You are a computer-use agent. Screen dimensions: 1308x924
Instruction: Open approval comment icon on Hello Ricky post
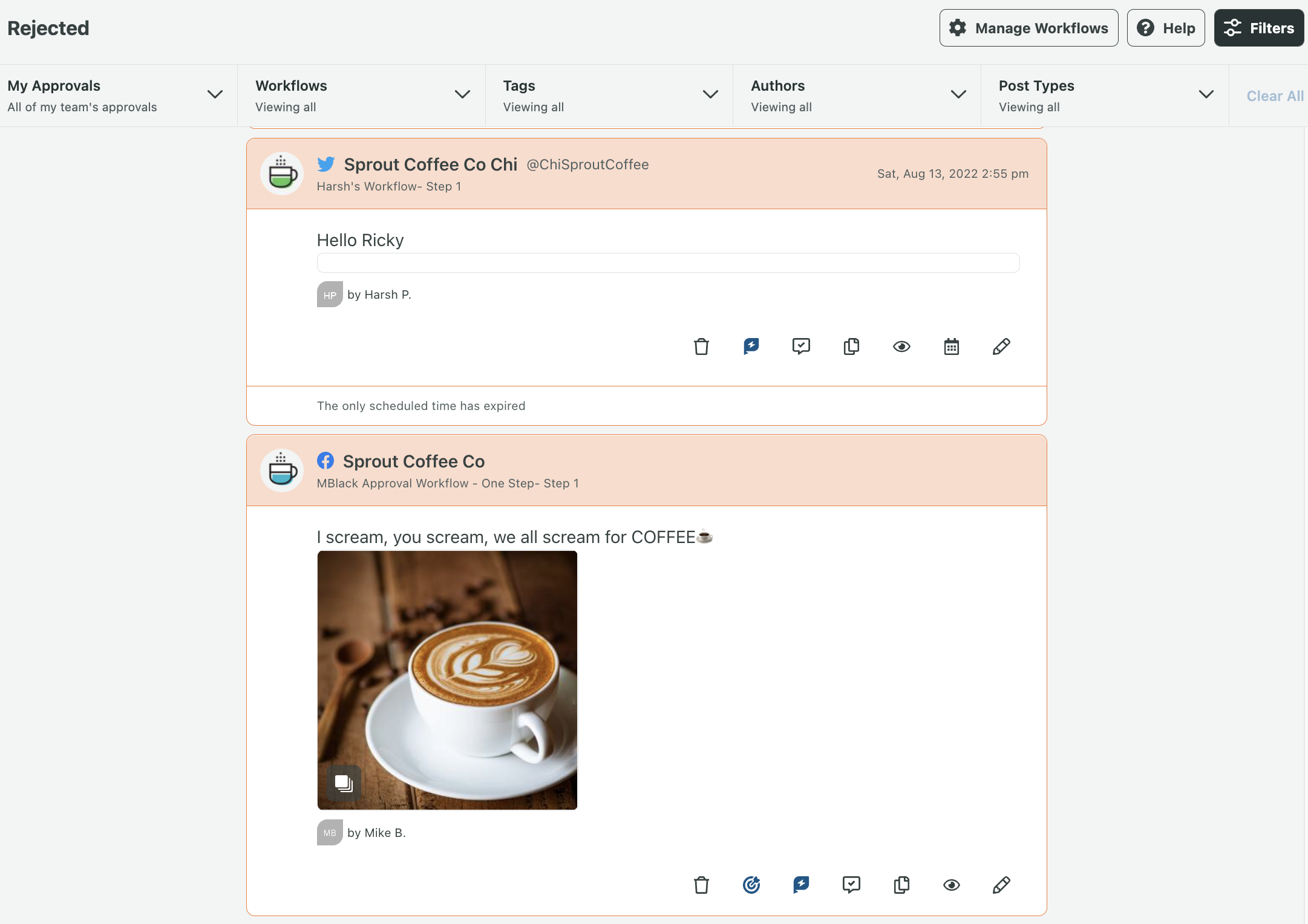802,346
